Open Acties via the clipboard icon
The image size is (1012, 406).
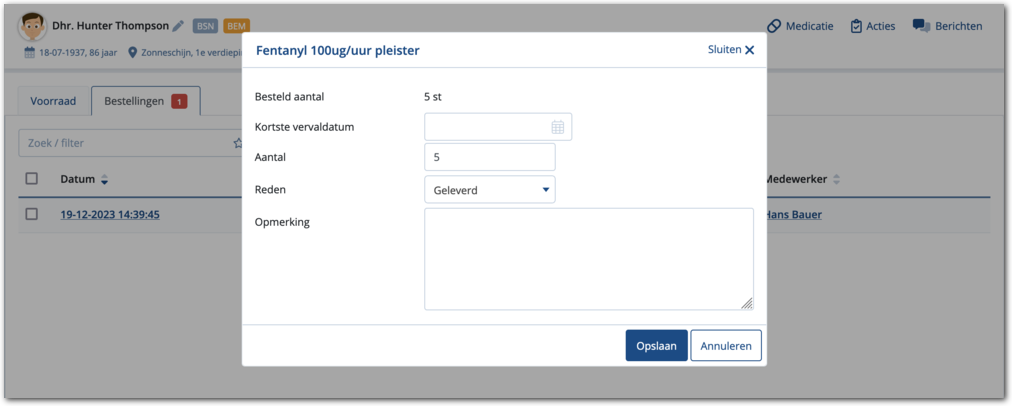[856, 26]
